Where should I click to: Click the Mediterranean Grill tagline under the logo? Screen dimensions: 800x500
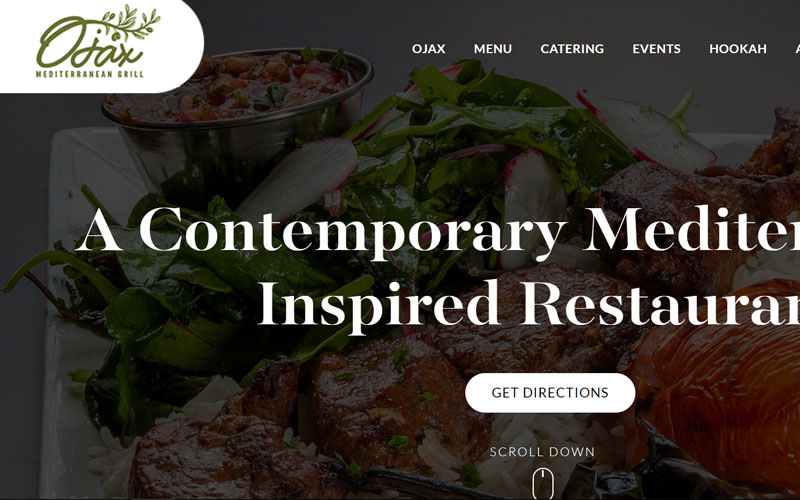tap(90, 74)
